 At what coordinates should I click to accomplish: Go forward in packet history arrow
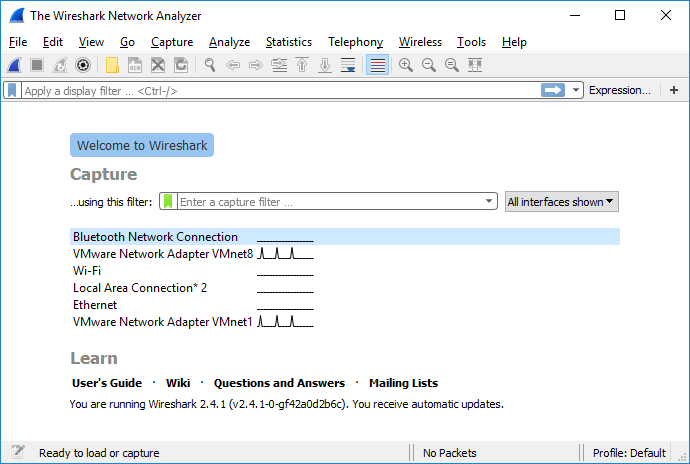256,65
